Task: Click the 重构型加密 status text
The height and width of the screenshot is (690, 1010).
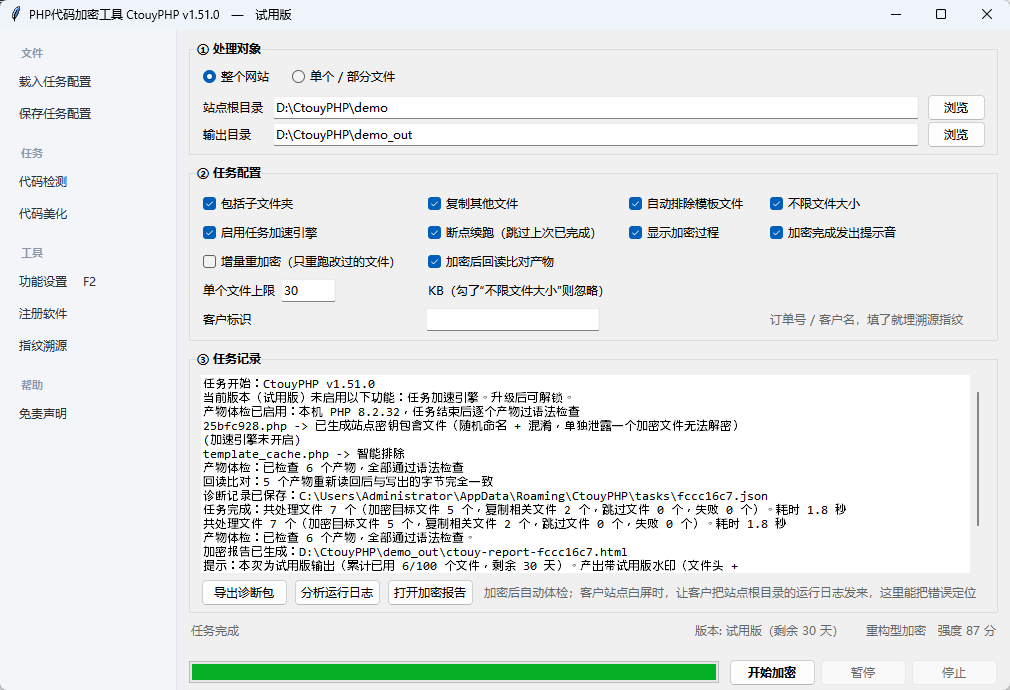Action: [x=896, y=631]
